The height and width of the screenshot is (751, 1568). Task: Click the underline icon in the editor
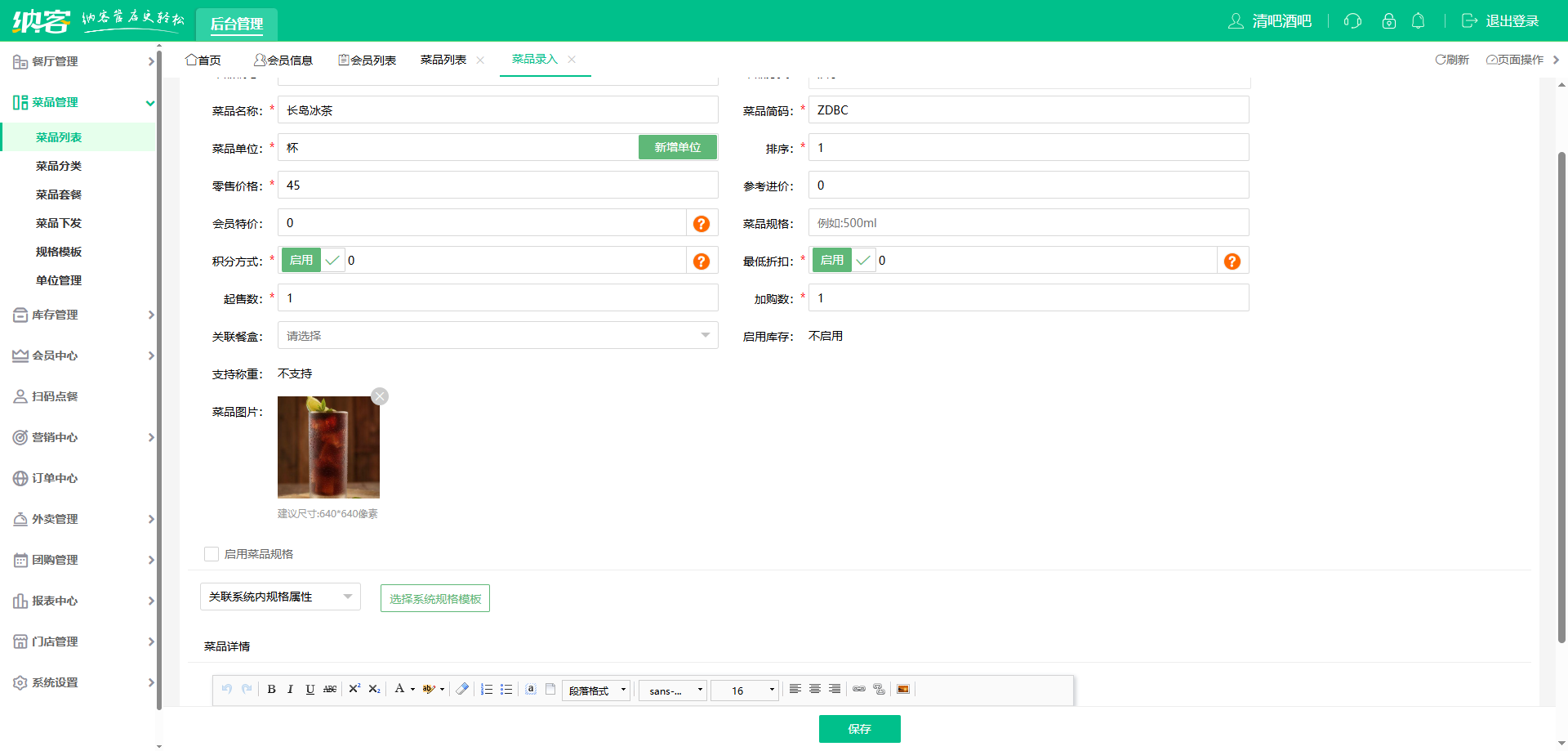click(310, 689)
